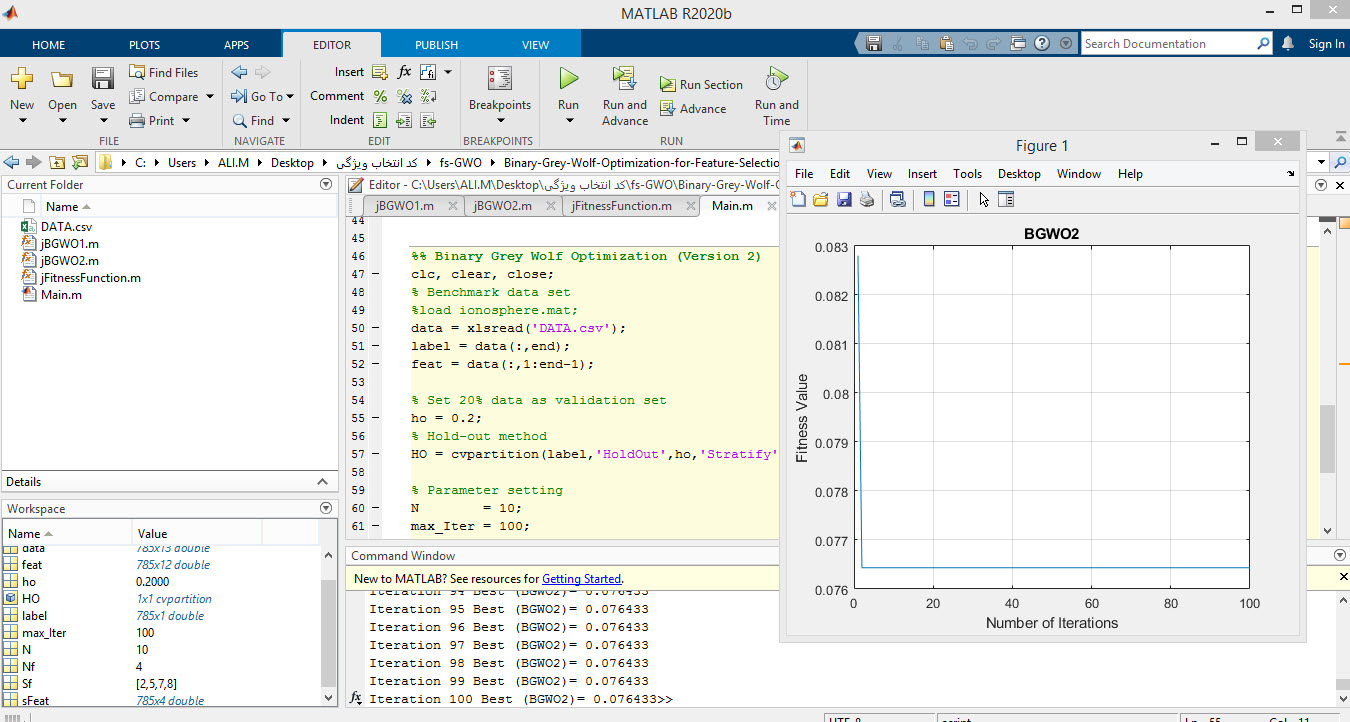Click Run and Advance

[x=625, y=96]
